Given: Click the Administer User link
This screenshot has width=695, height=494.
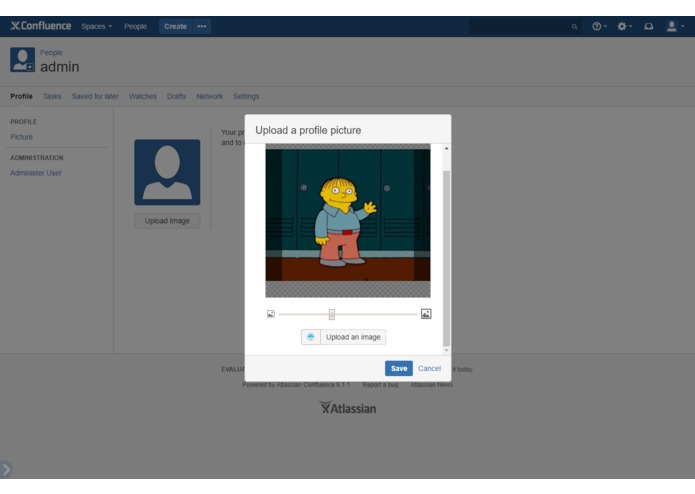Looking at the screenshot, I should pos(36,173).
